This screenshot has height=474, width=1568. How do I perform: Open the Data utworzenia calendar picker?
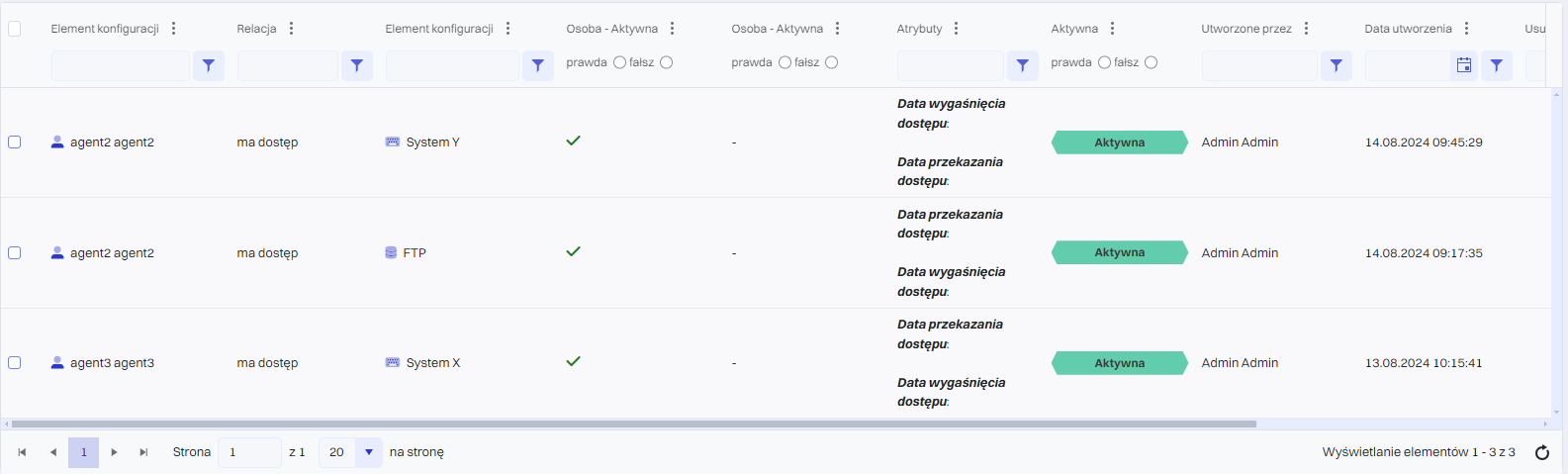1463,65
